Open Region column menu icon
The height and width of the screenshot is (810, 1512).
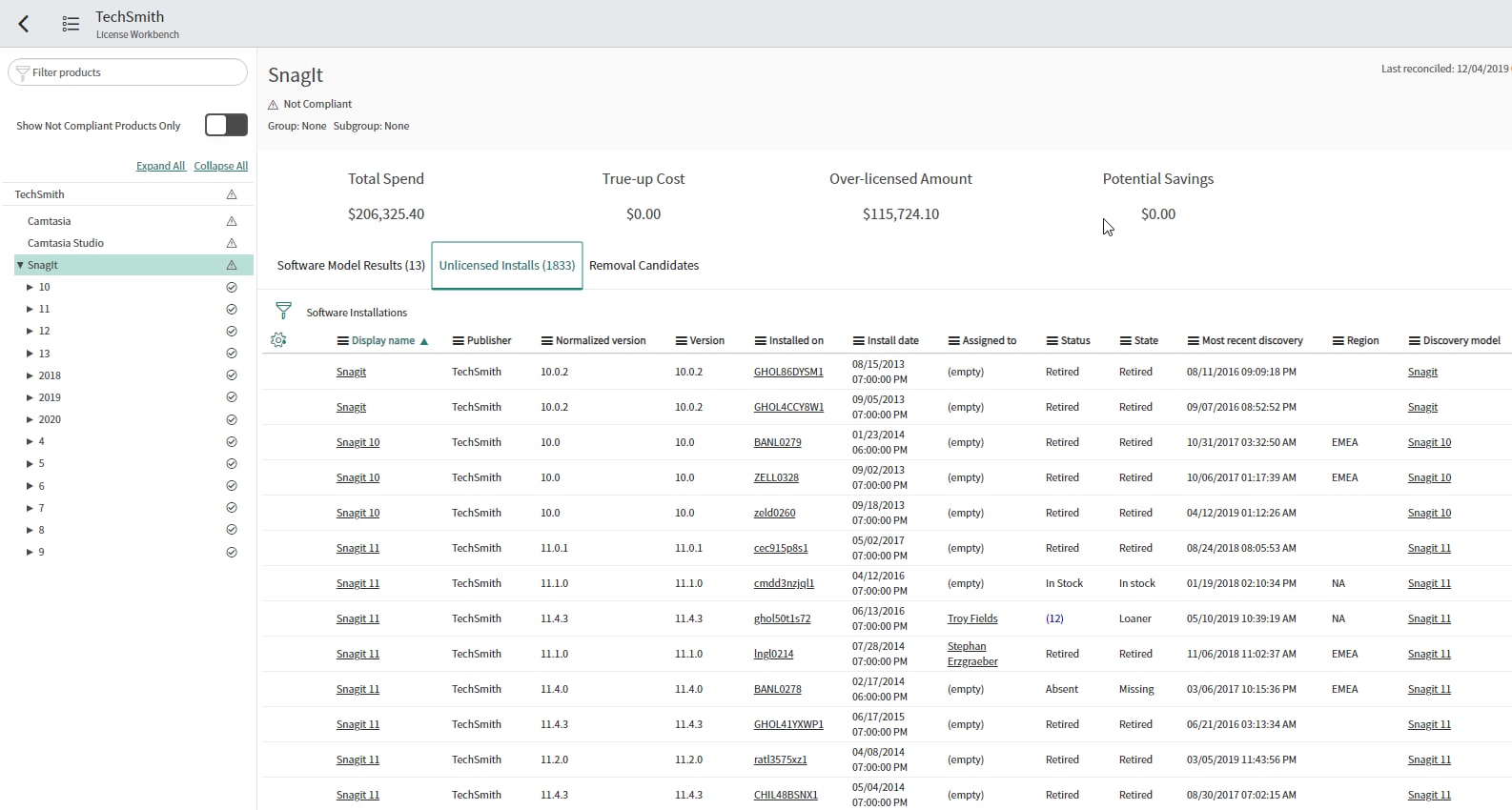(1338, 340)
